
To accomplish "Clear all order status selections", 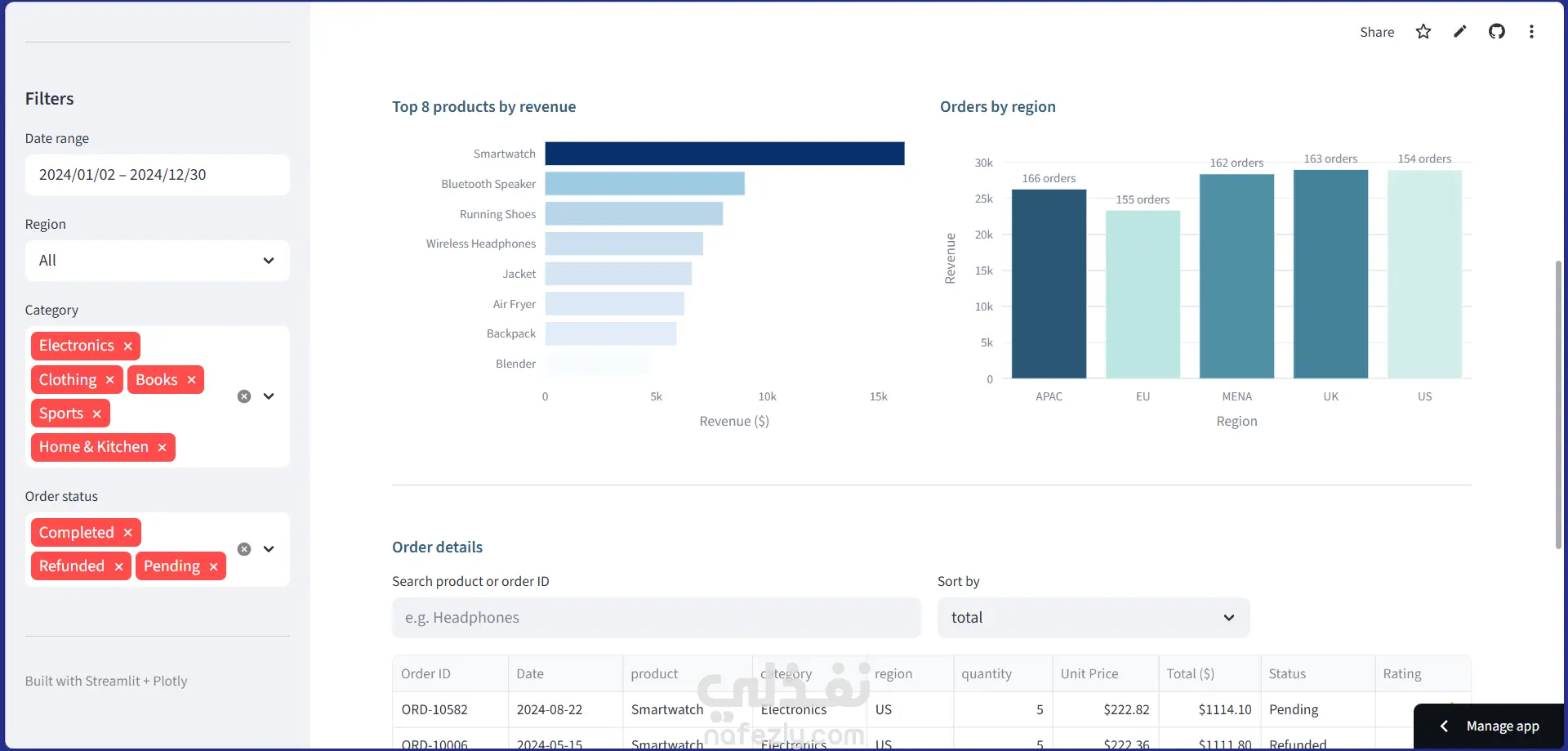I will click(x=244, y=549).
